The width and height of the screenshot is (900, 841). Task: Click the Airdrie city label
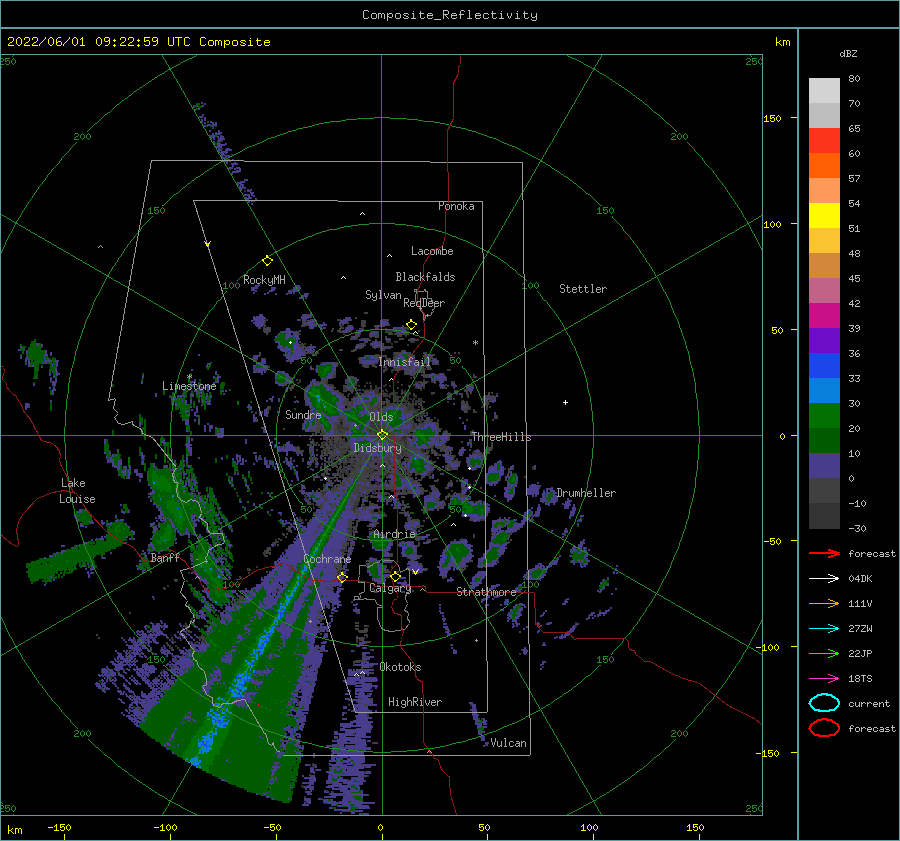point(394,534)
